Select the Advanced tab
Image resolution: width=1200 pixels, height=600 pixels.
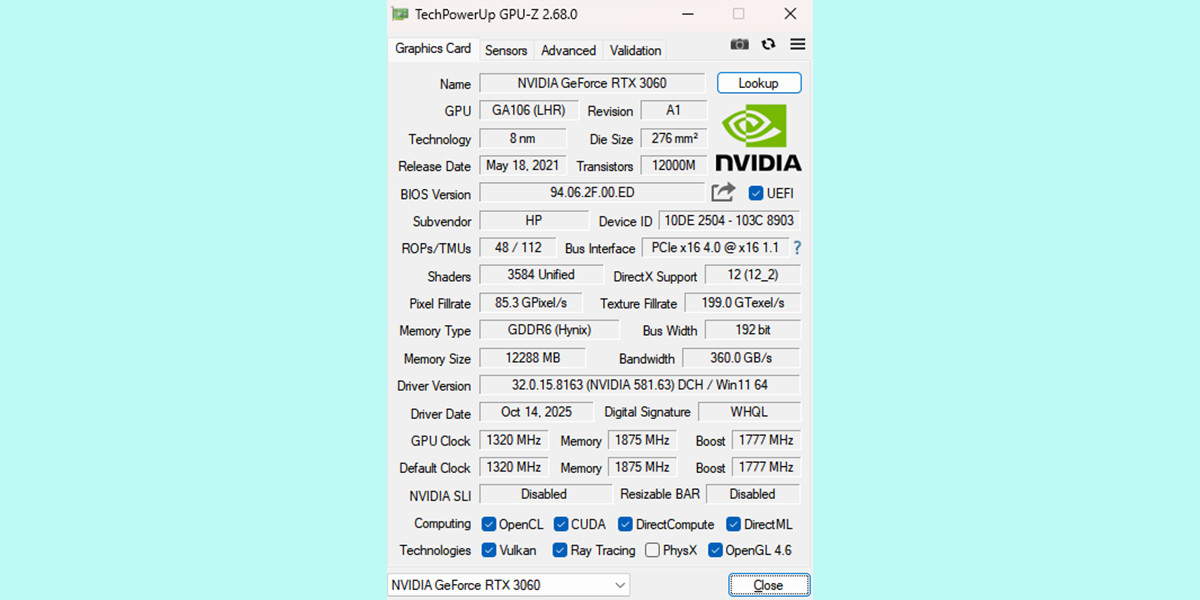(x=568, y=49)
